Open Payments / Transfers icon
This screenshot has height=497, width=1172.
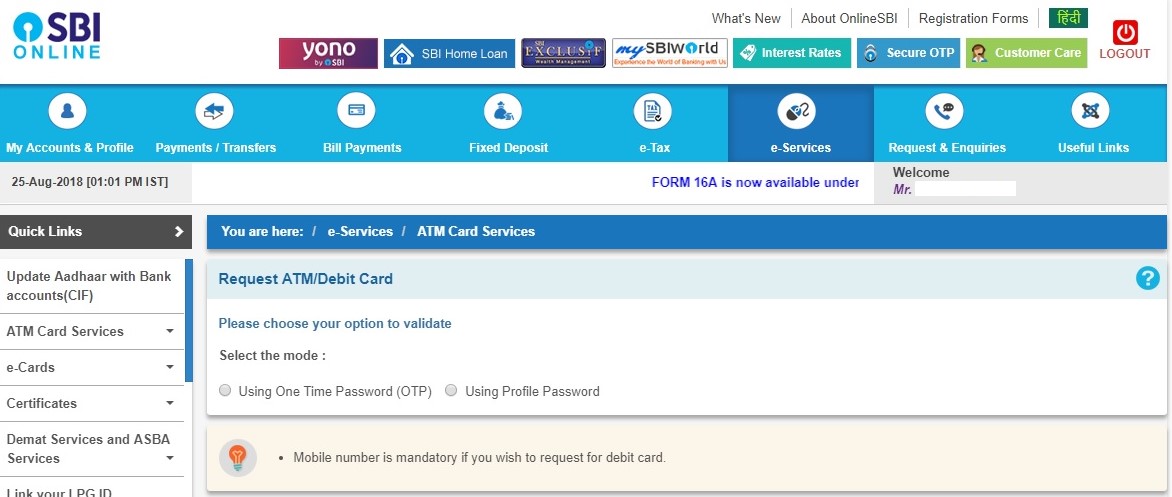215,111
